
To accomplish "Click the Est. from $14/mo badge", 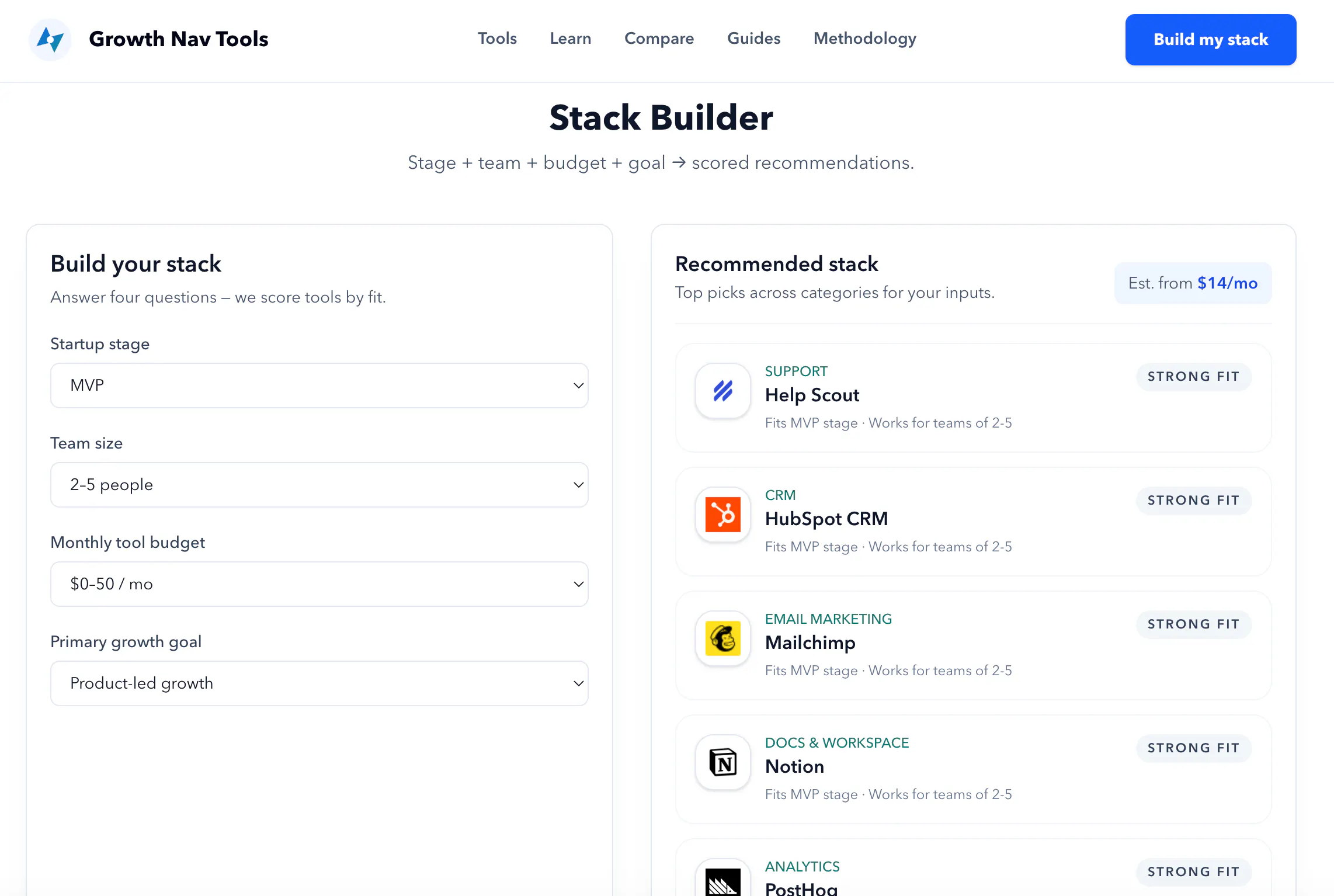I will pyautogui.click(x=1193, y=283).
